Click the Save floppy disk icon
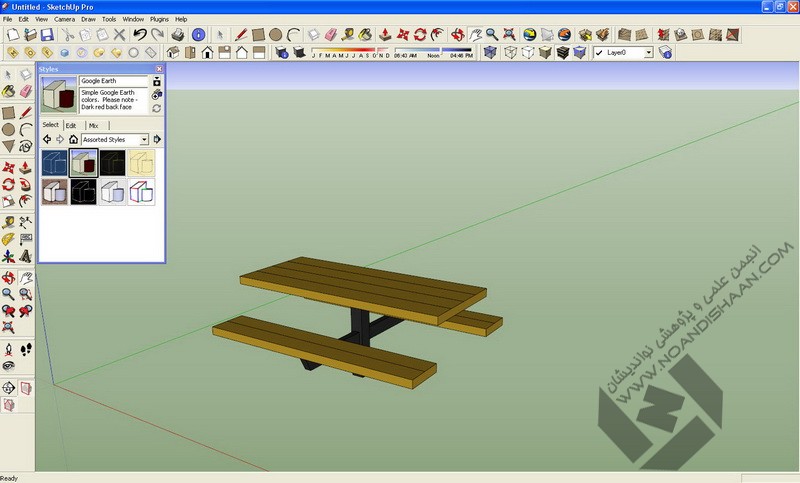Viewport: 800px width, 483px height. point(48,35)
